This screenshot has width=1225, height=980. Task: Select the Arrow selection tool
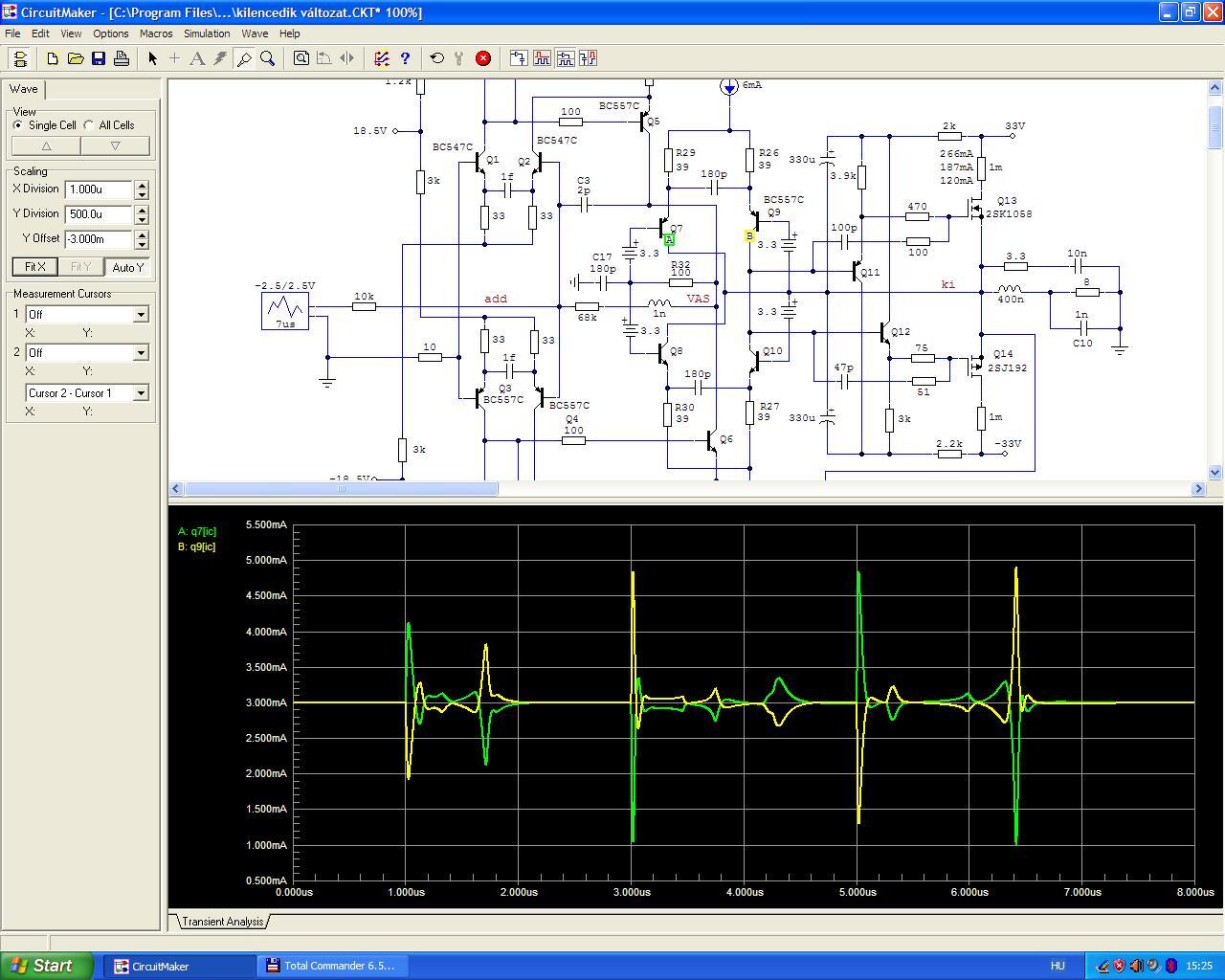click(x=152, y=58)
